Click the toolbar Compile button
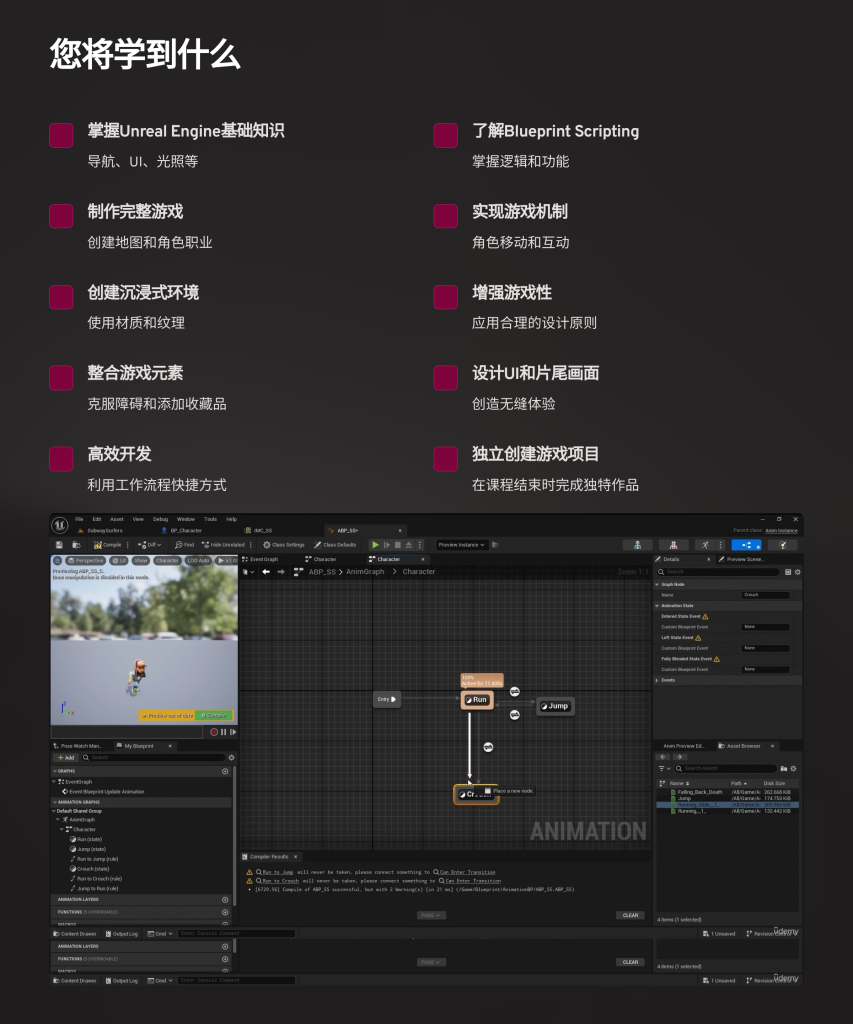Screen dimensions: 853x1024 [x=108, y=545]
